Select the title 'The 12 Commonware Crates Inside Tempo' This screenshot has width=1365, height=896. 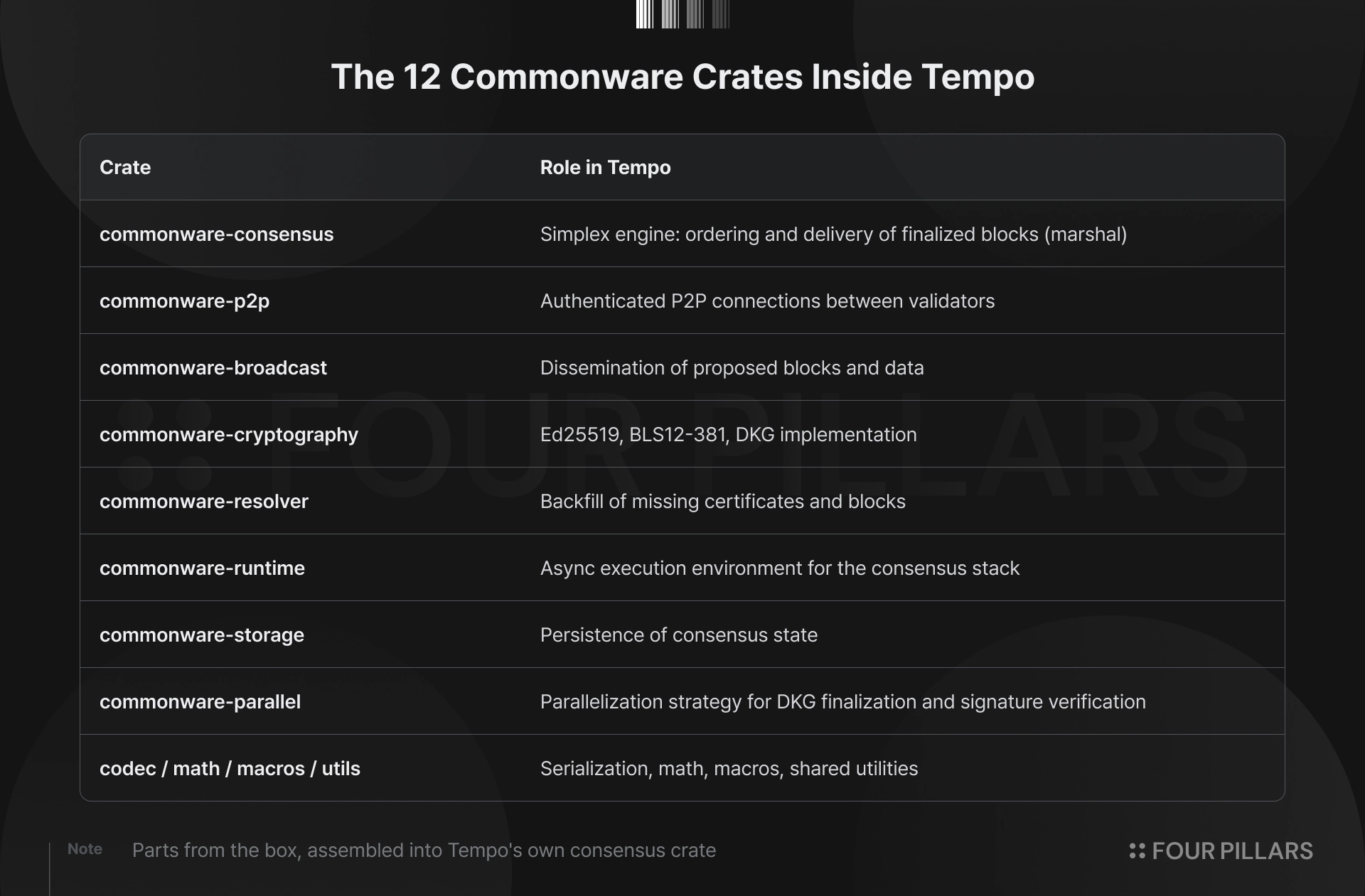[x=682, y=77]
